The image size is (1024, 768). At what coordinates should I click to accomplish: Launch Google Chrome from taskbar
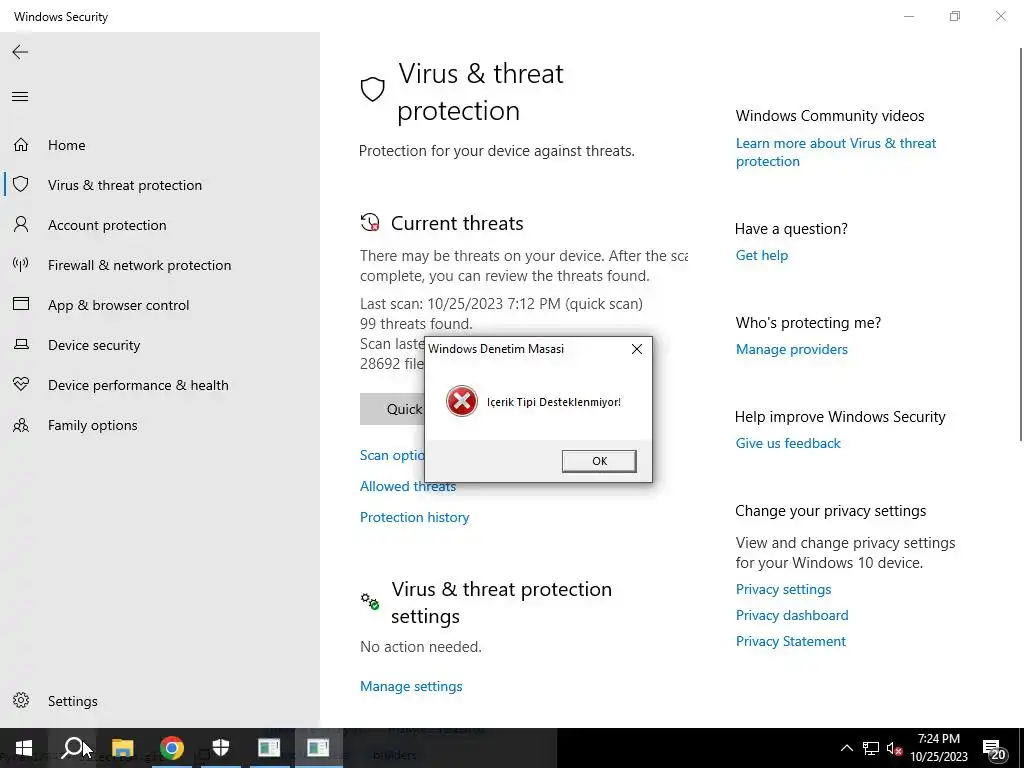click(172, 748)
